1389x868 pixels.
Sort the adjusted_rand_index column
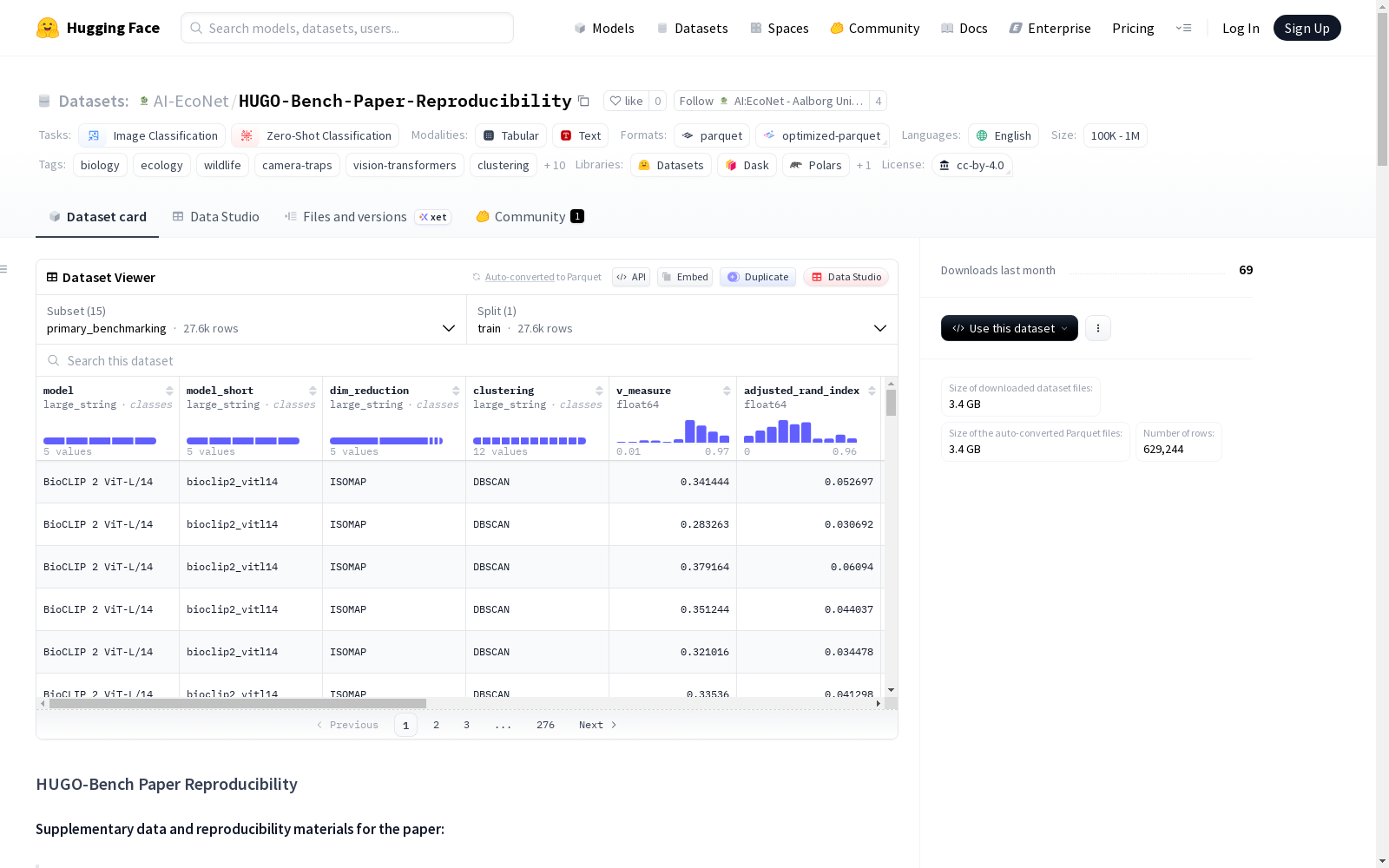(872, 391)
